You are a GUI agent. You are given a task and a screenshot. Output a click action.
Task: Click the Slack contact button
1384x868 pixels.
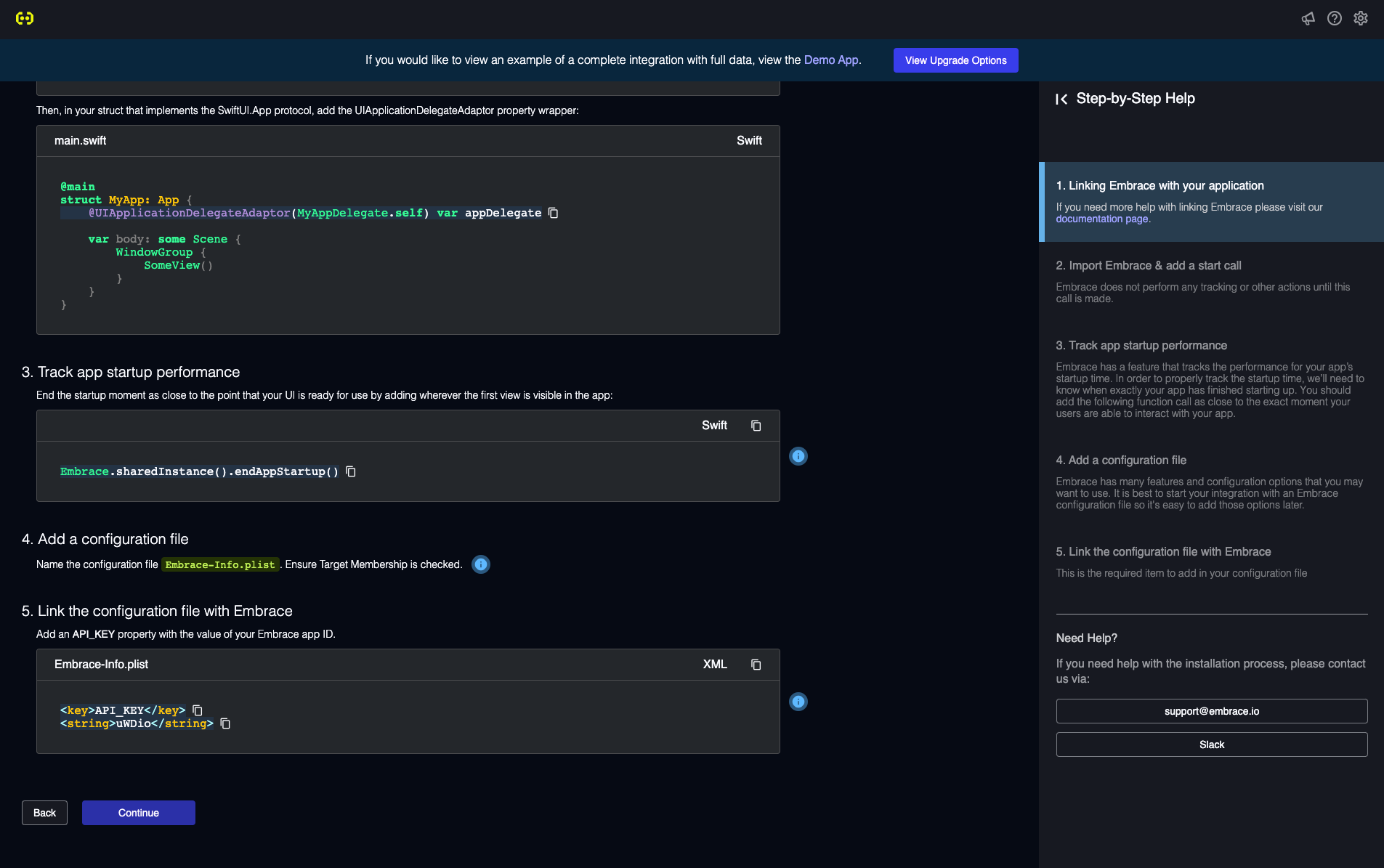(x=1212, y=745)
